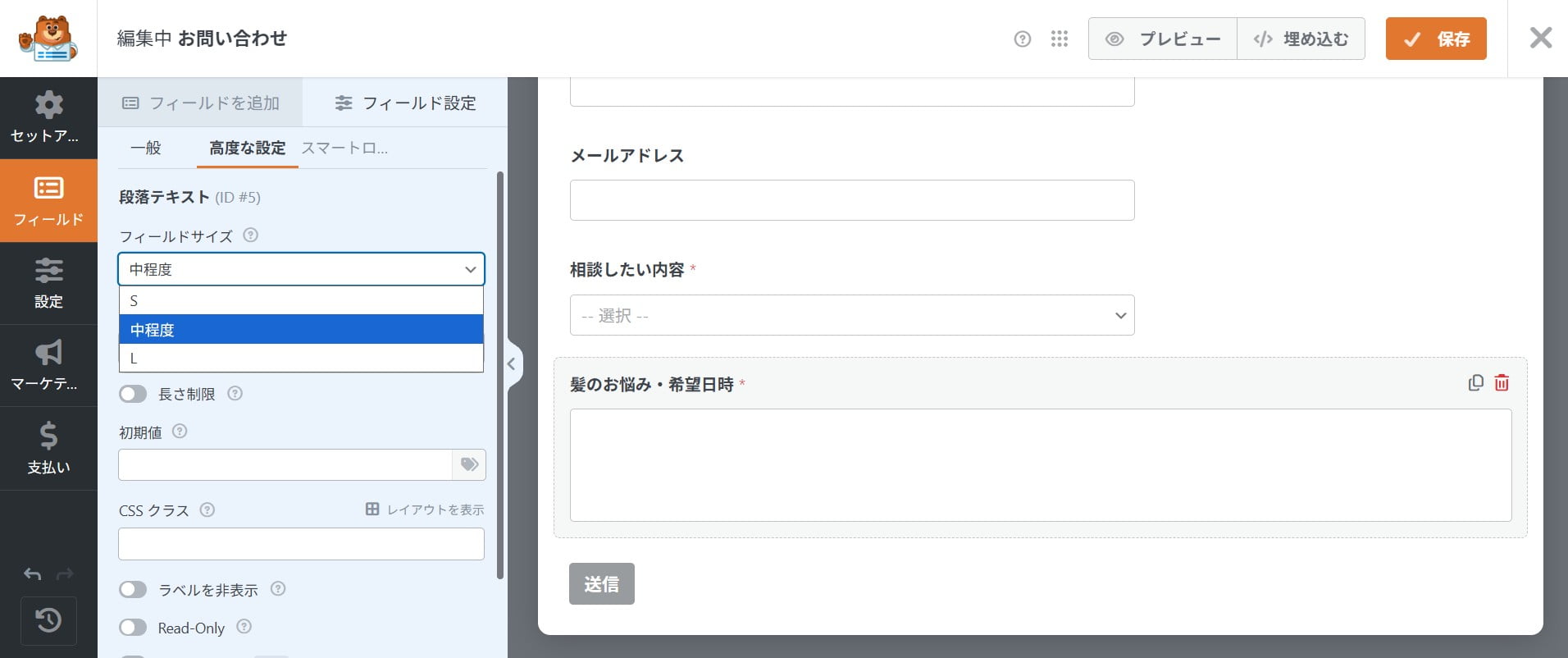Show help for ラベルを非表示
Image resolution: width=1568 pixels, height=658 pixels.
[278, 588]
